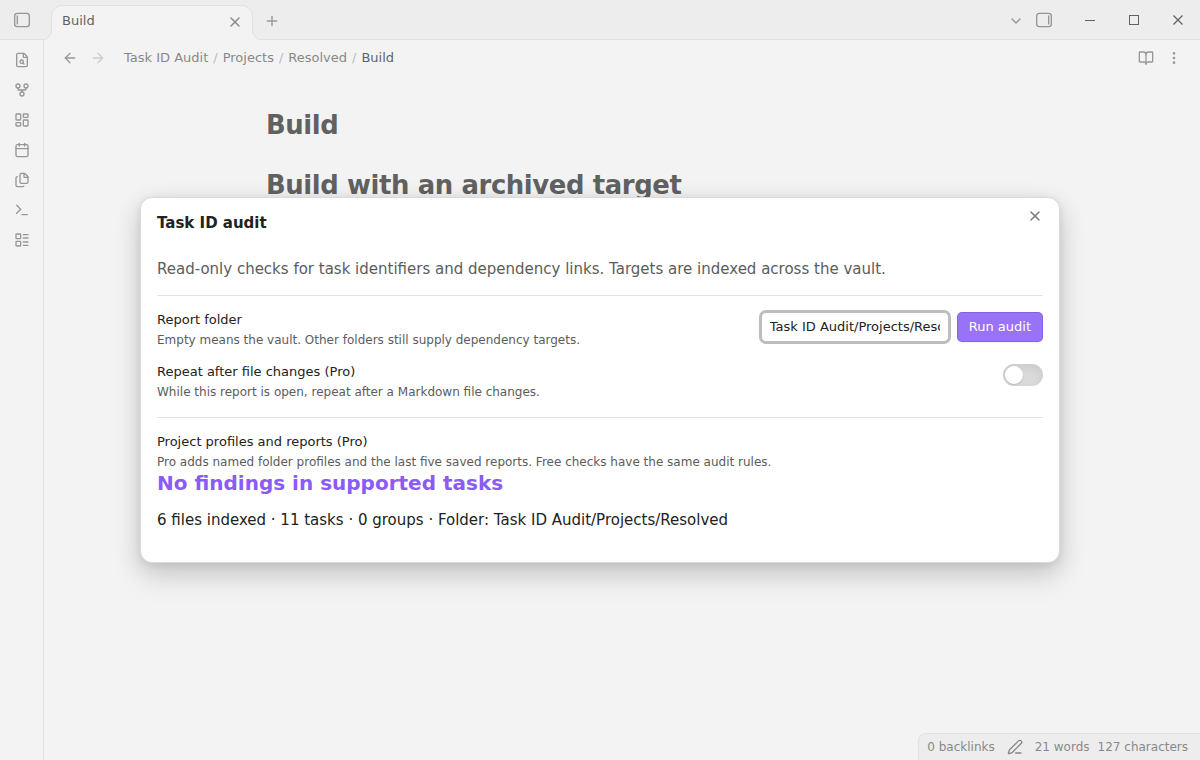Viewport: 1200px width, 760px height.
Task: Click 'Project profiles and reports (Pro)' label
Action: (262, 441)
